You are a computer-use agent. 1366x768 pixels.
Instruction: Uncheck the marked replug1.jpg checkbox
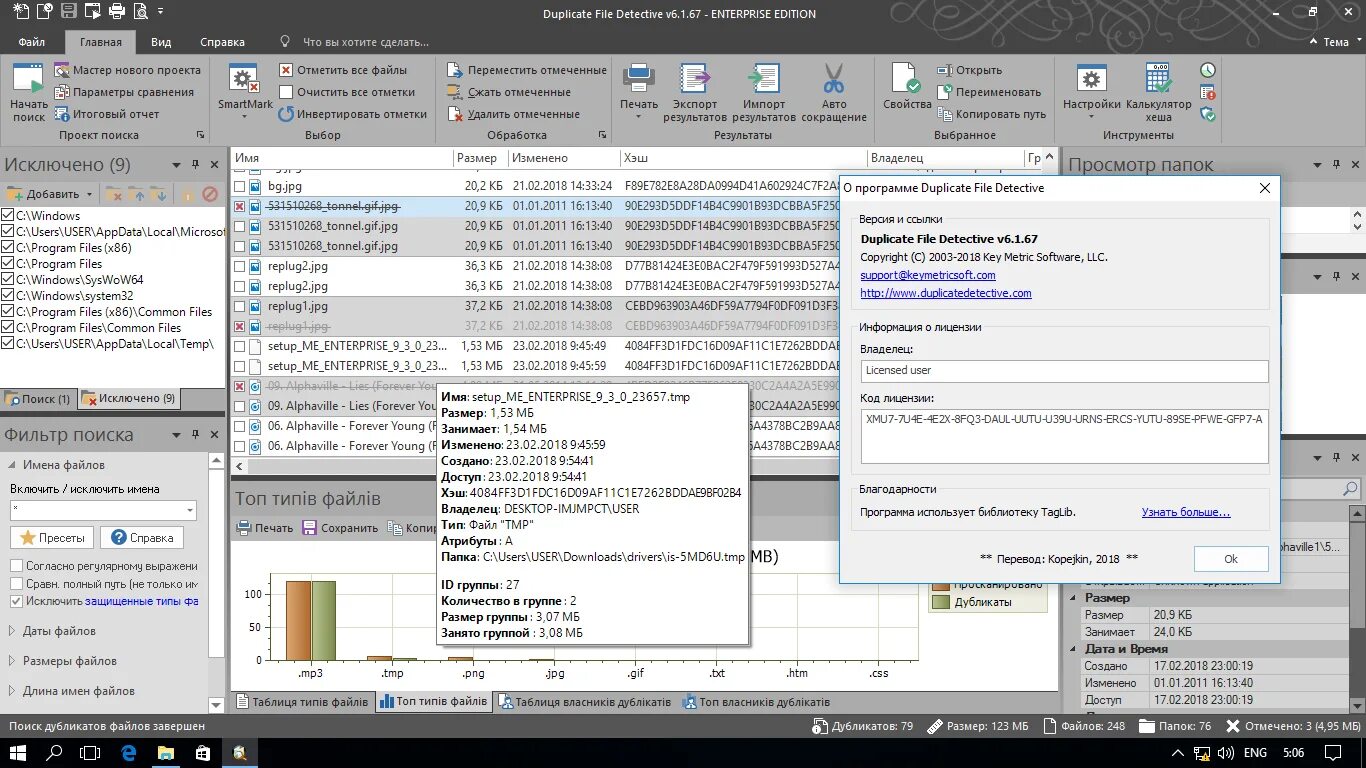coord(239,326)
